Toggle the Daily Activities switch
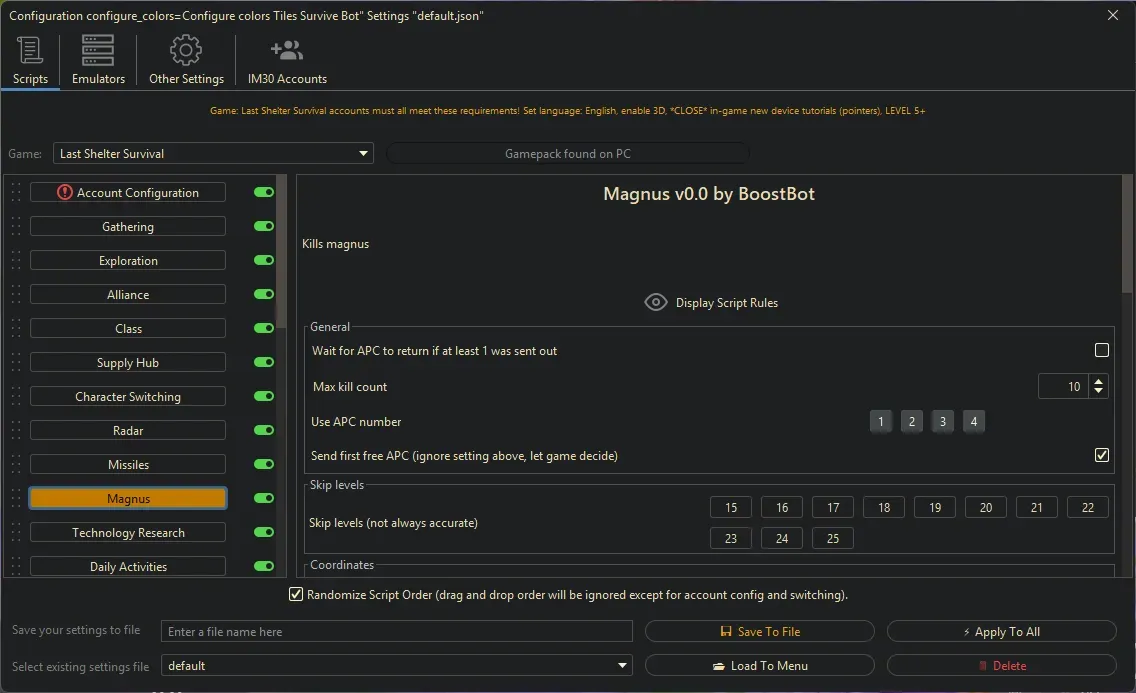This screenshot has width=1136, height=693. [264, 566]
